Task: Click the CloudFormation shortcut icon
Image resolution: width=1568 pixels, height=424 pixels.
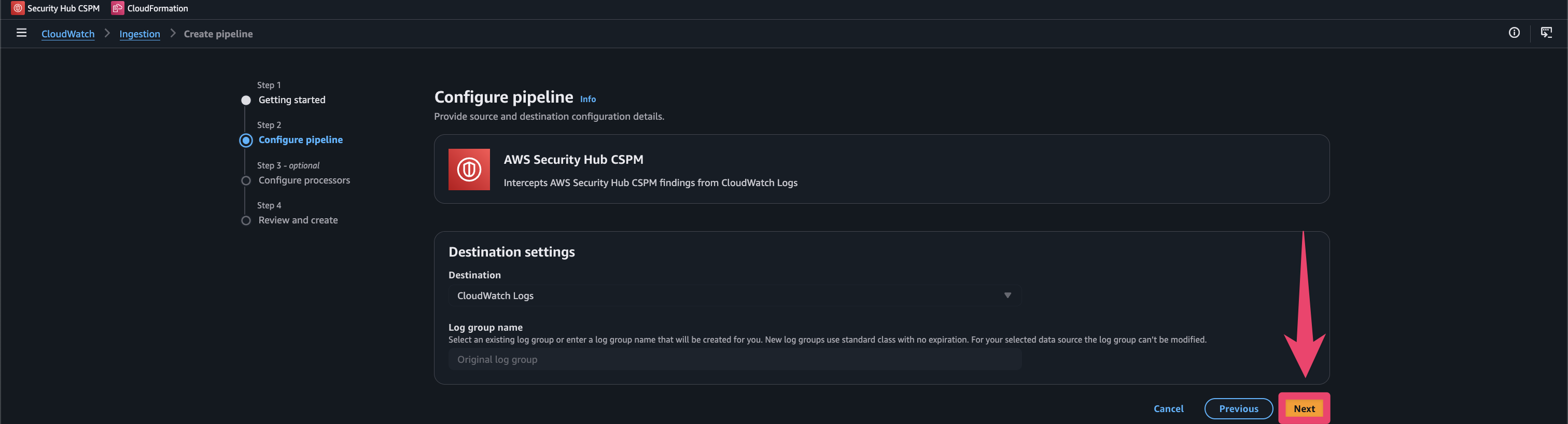Action: (118, 8)
